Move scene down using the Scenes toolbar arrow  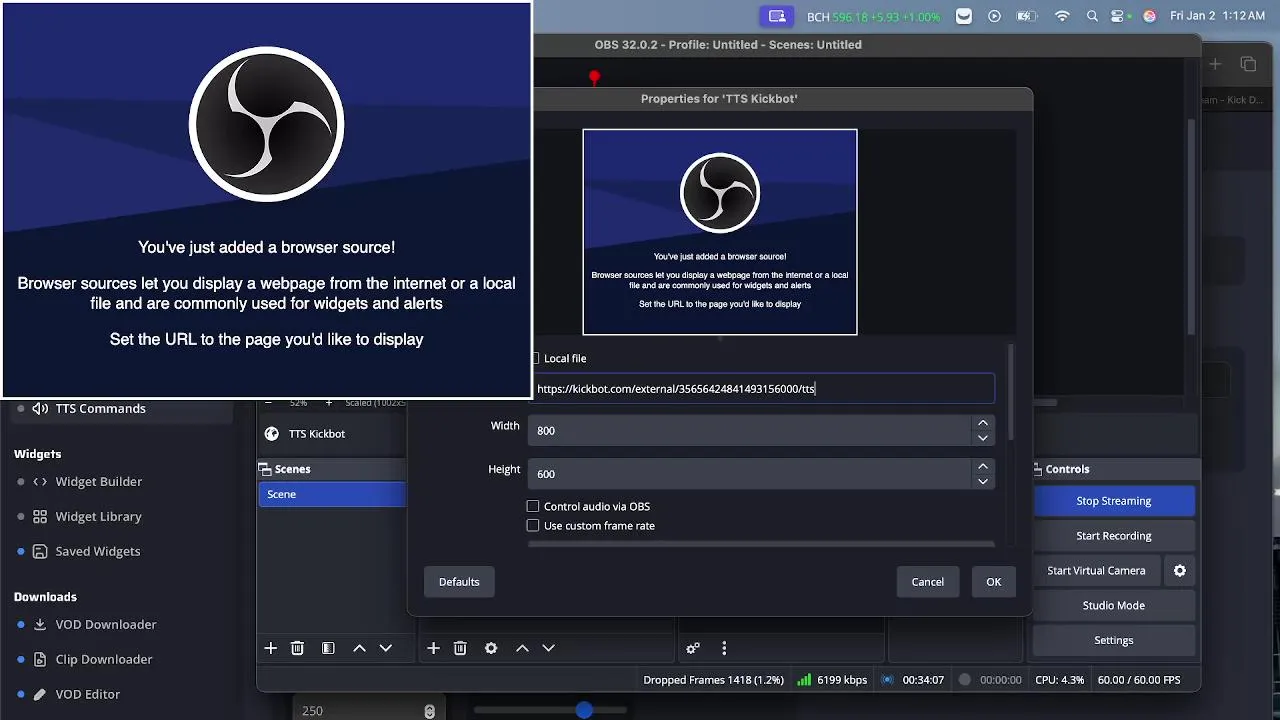386,648
